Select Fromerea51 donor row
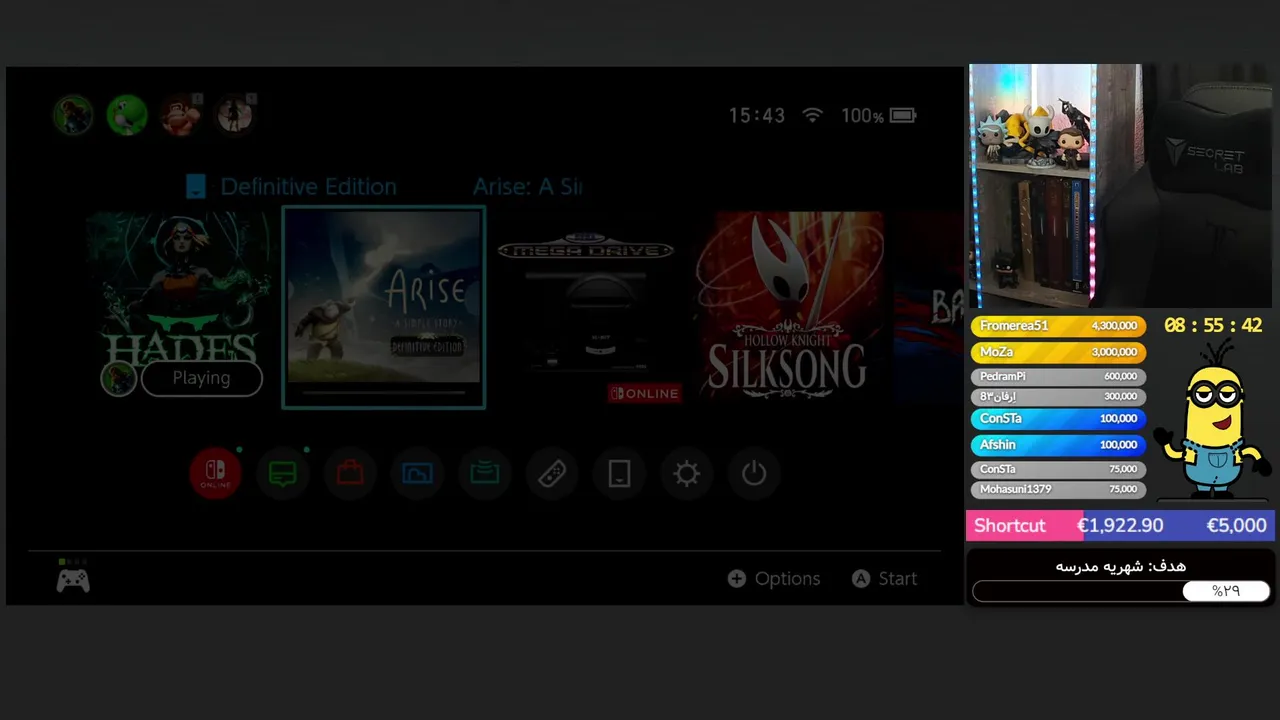Viewport: 1280px width, 720px height. click(1059, 326)
